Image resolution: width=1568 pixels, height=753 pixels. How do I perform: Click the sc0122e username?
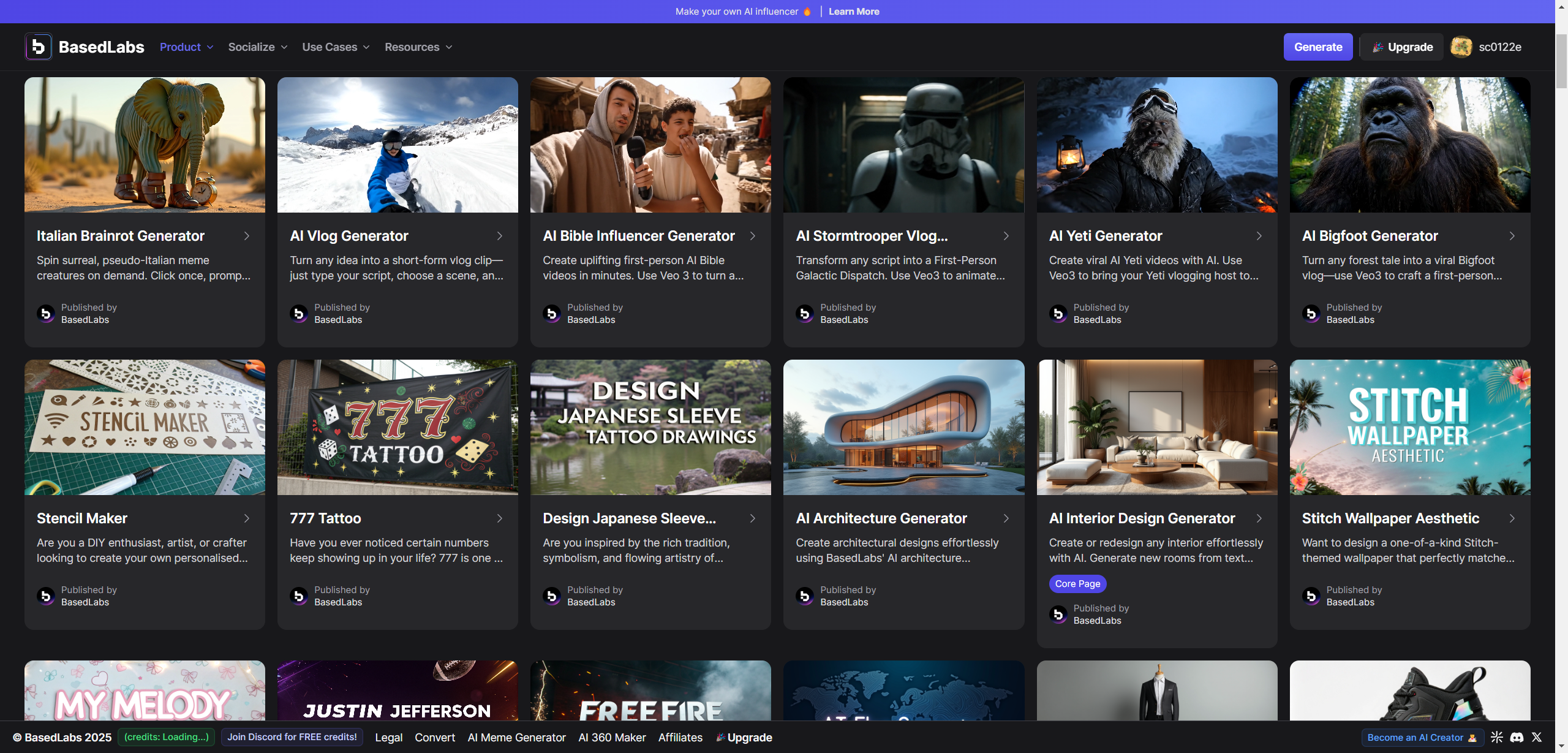[1500, 47]
